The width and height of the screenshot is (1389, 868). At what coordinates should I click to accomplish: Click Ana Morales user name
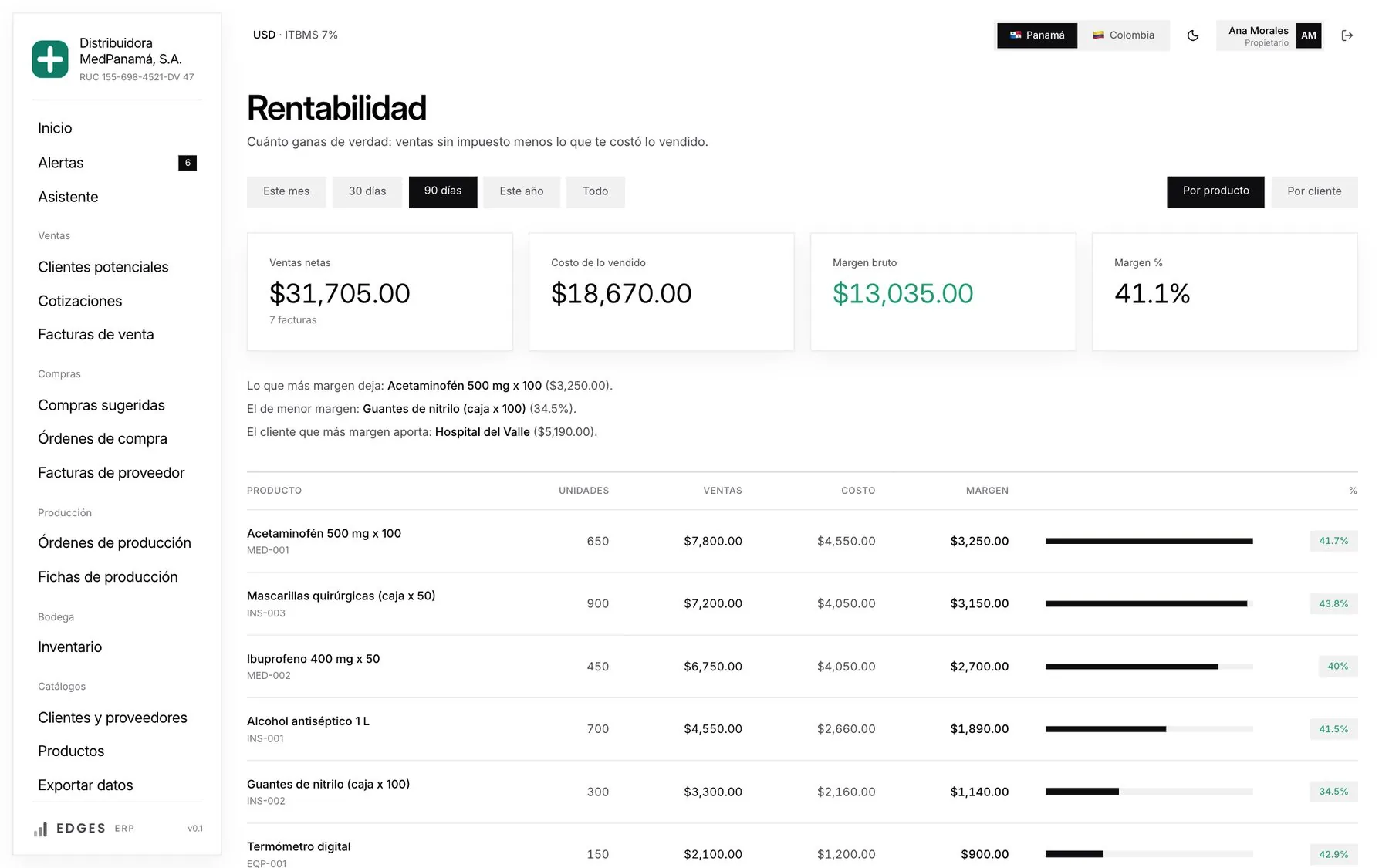point(1259,31)
